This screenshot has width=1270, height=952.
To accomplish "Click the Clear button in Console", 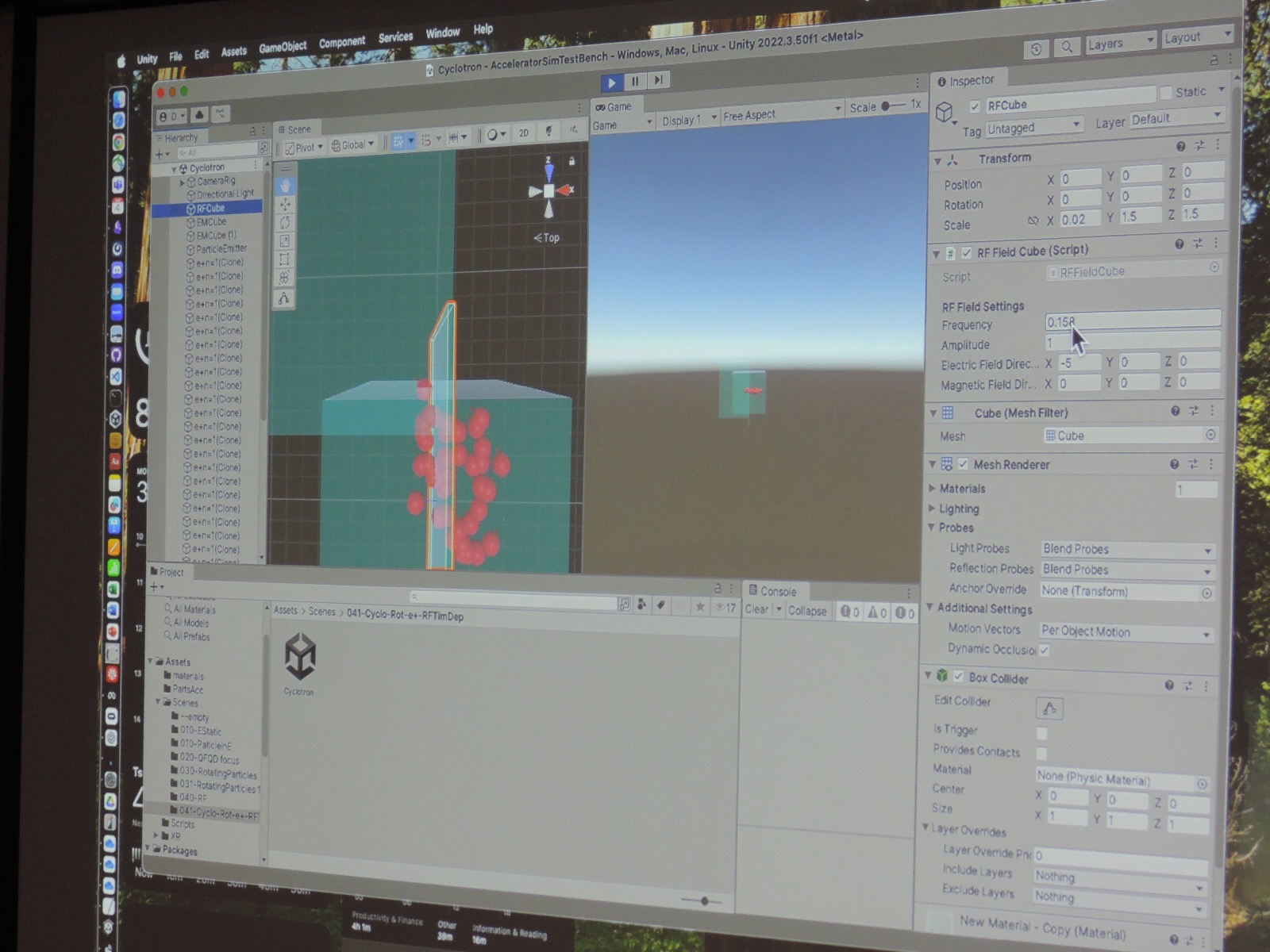I will coord(756,609).
